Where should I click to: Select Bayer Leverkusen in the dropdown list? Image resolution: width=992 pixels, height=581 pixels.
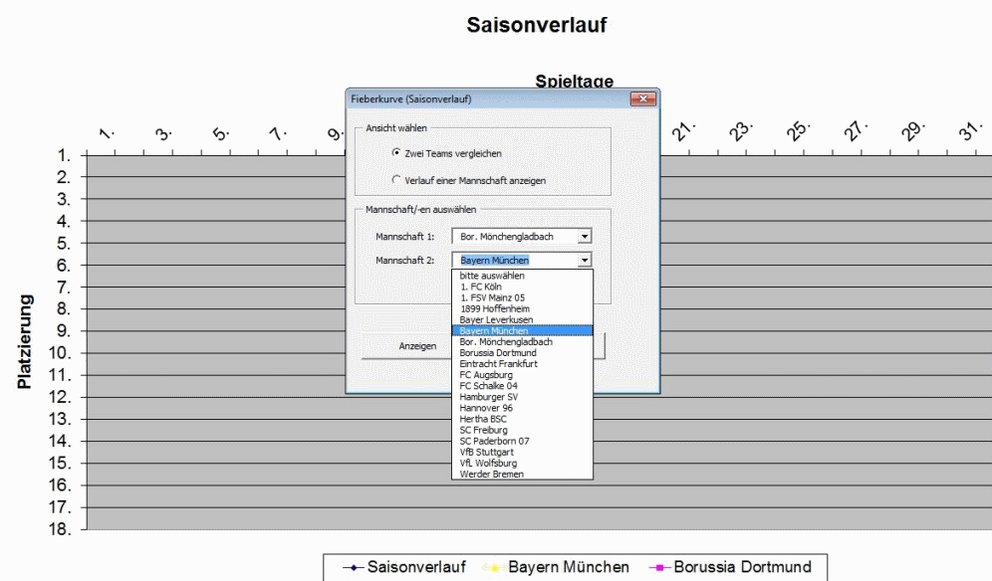click(522, 320)
